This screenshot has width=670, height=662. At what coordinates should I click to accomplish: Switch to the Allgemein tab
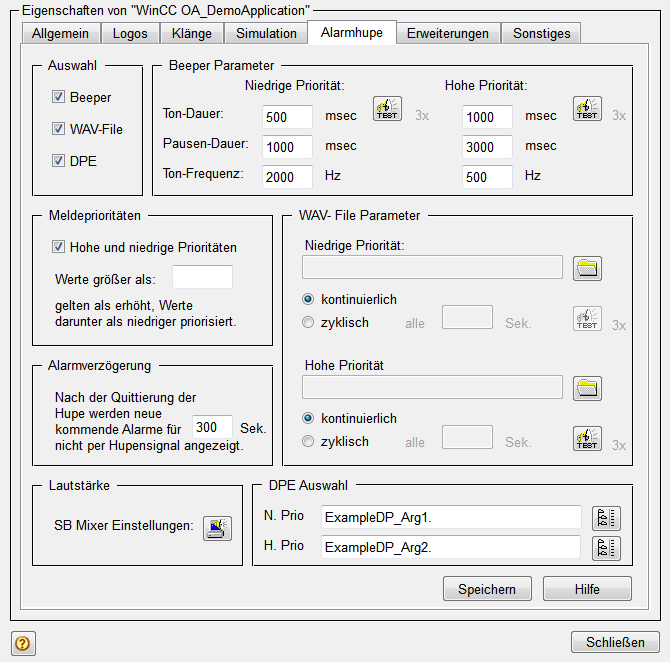pos(60,33)
